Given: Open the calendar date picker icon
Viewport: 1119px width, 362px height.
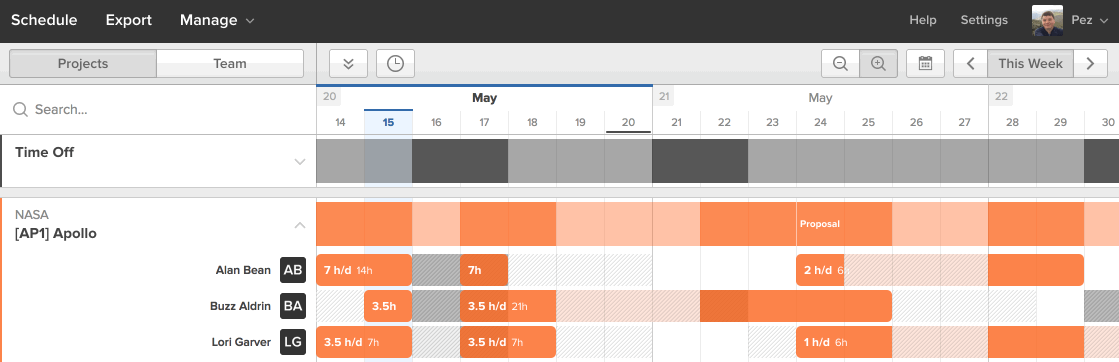Looking at the screenshot, I should pos(926,64).
